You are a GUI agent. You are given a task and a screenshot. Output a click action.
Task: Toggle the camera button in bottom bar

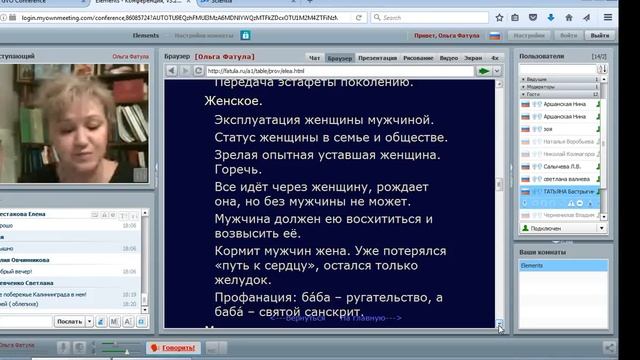point(79,347)
